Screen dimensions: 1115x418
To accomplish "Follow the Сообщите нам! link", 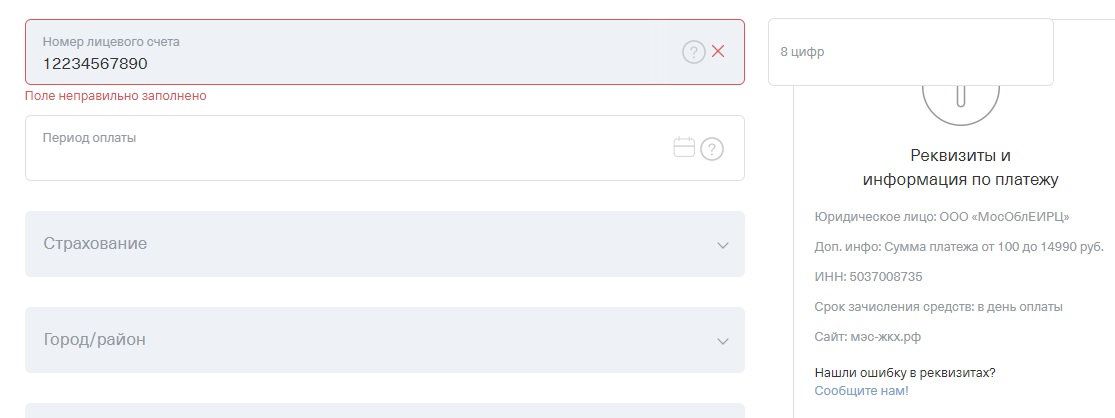I will click(x=861, y=390).
